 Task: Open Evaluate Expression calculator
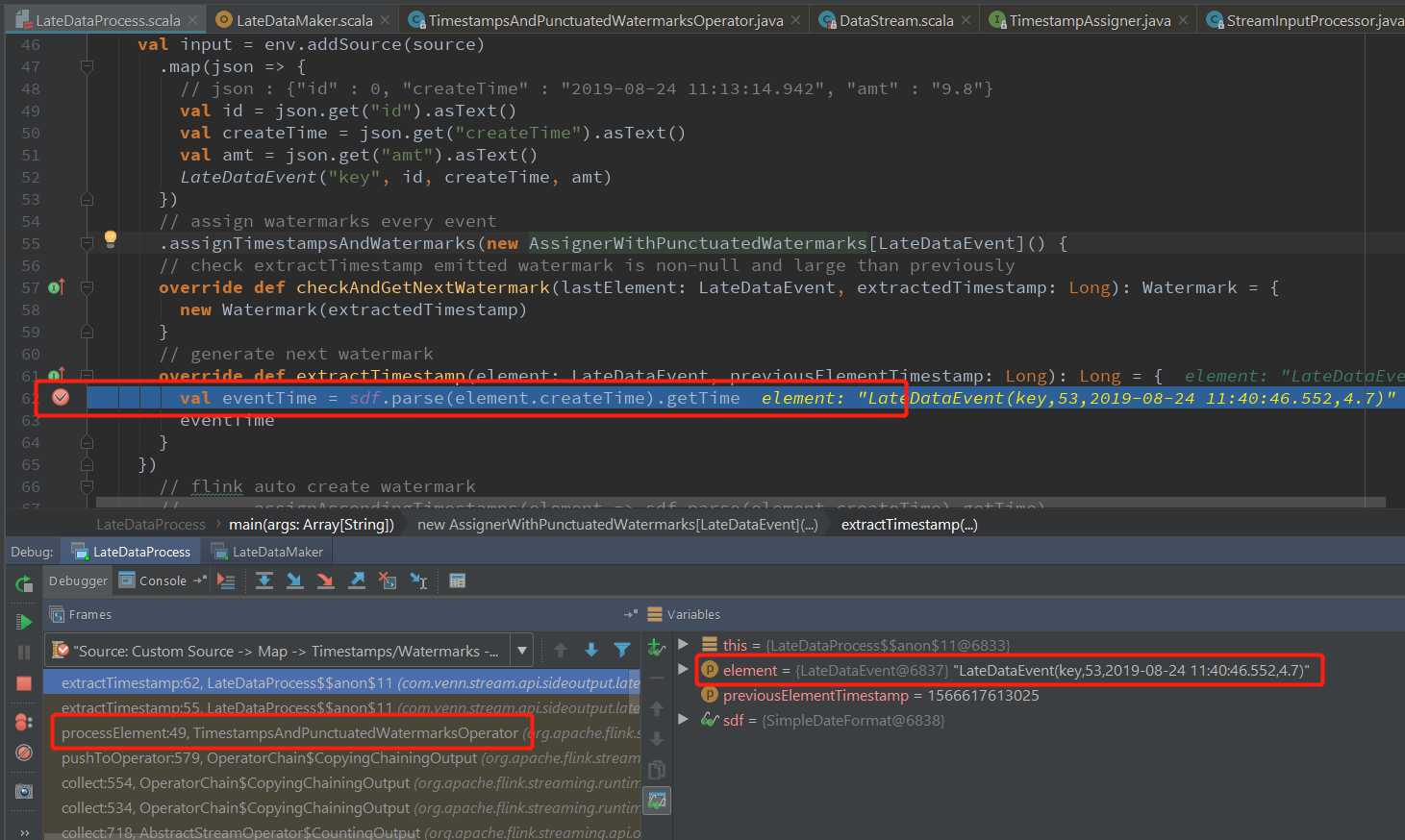point(458,581)
